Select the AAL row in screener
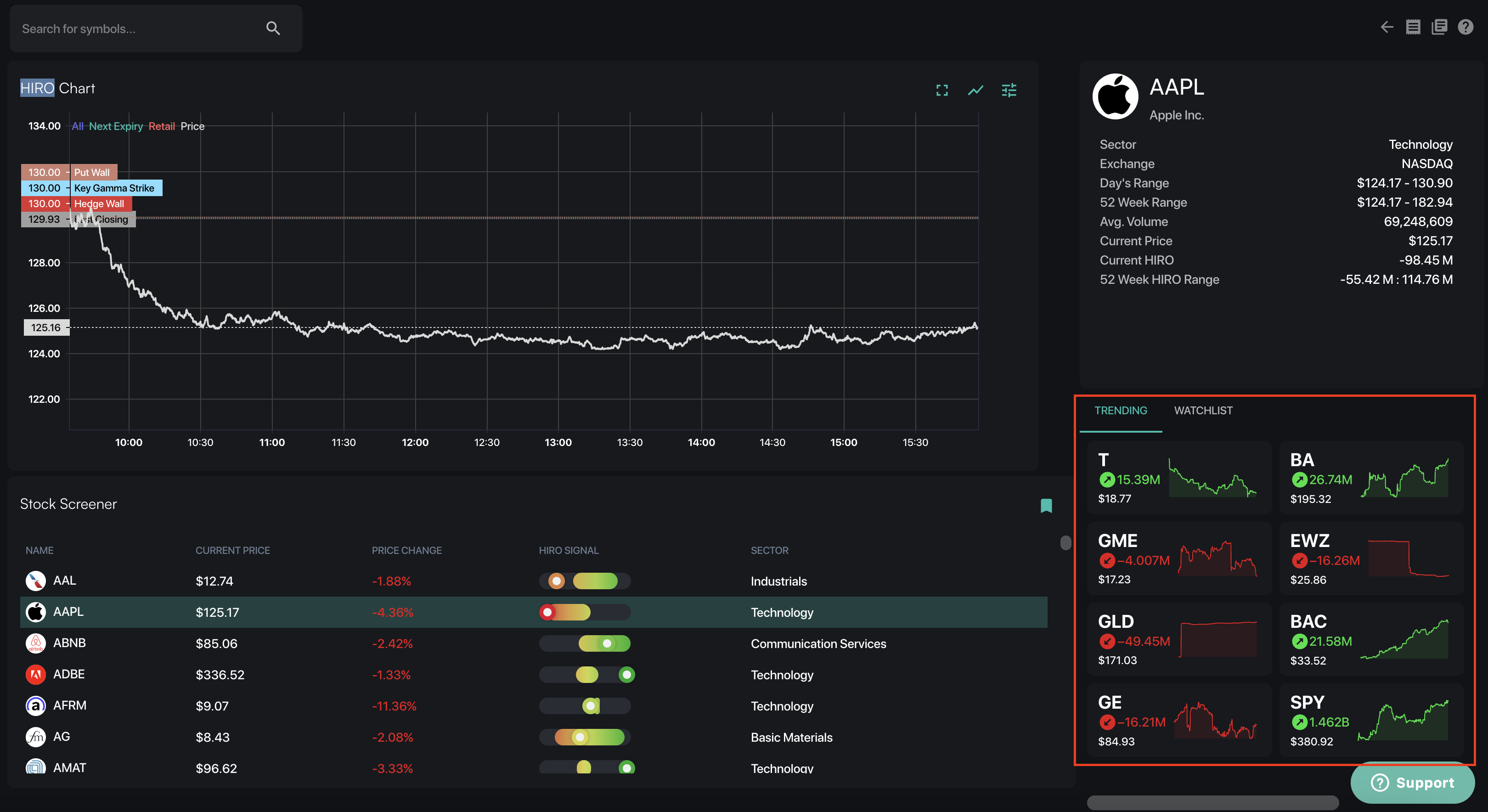 (534, 581)
